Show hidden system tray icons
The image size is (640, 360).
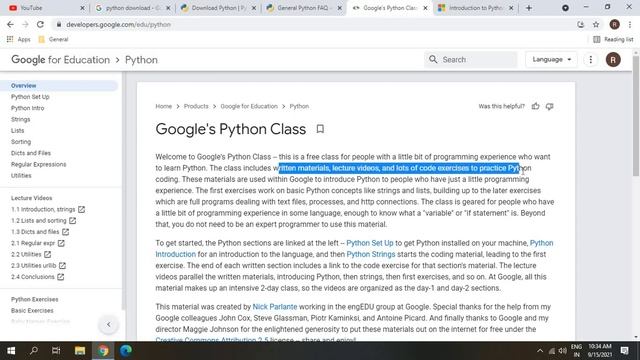(x=540, y=351)
